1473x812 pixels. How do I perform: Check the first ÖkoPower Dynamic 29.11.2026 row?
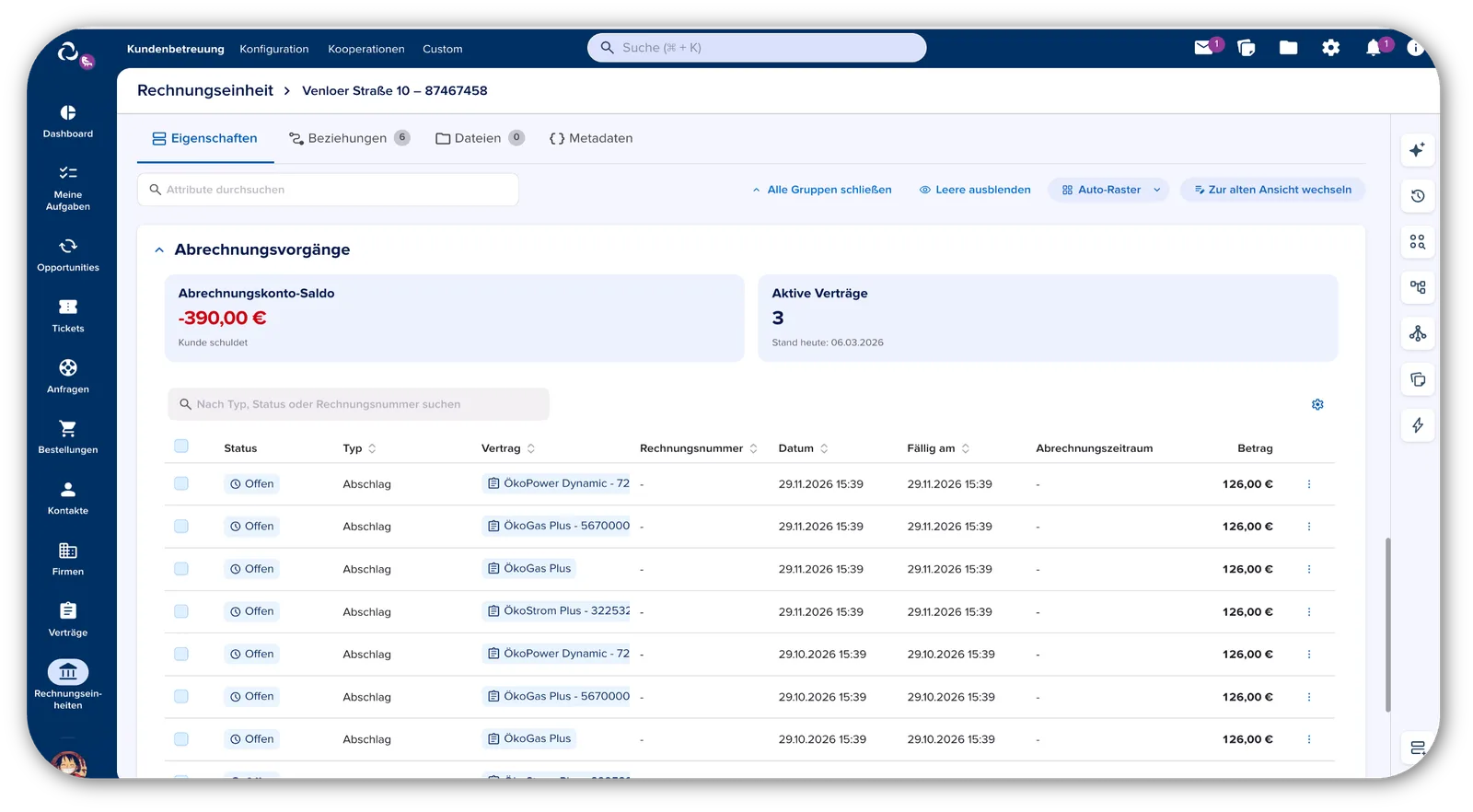pyautogui.click(x=181, y=484)
